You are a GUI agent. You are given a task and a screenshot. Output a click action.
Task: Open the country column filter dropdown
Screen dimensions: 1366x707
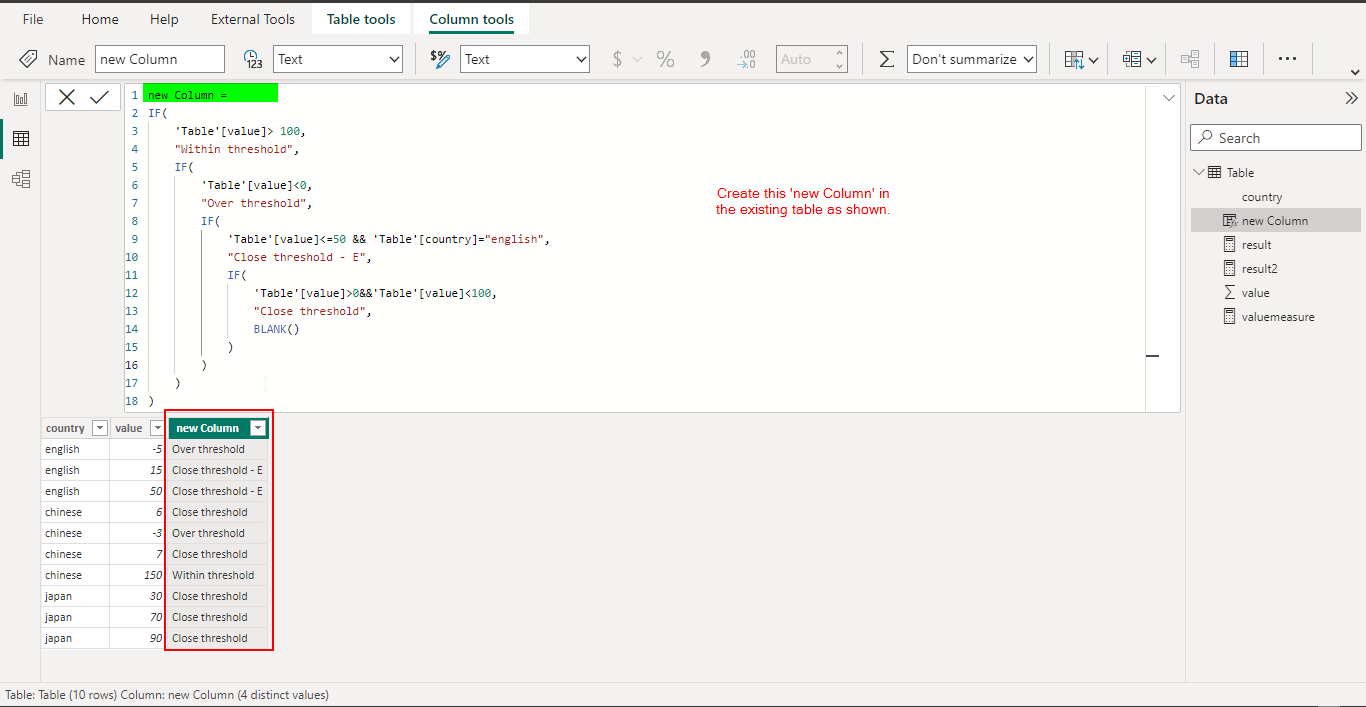coord(99,428)
